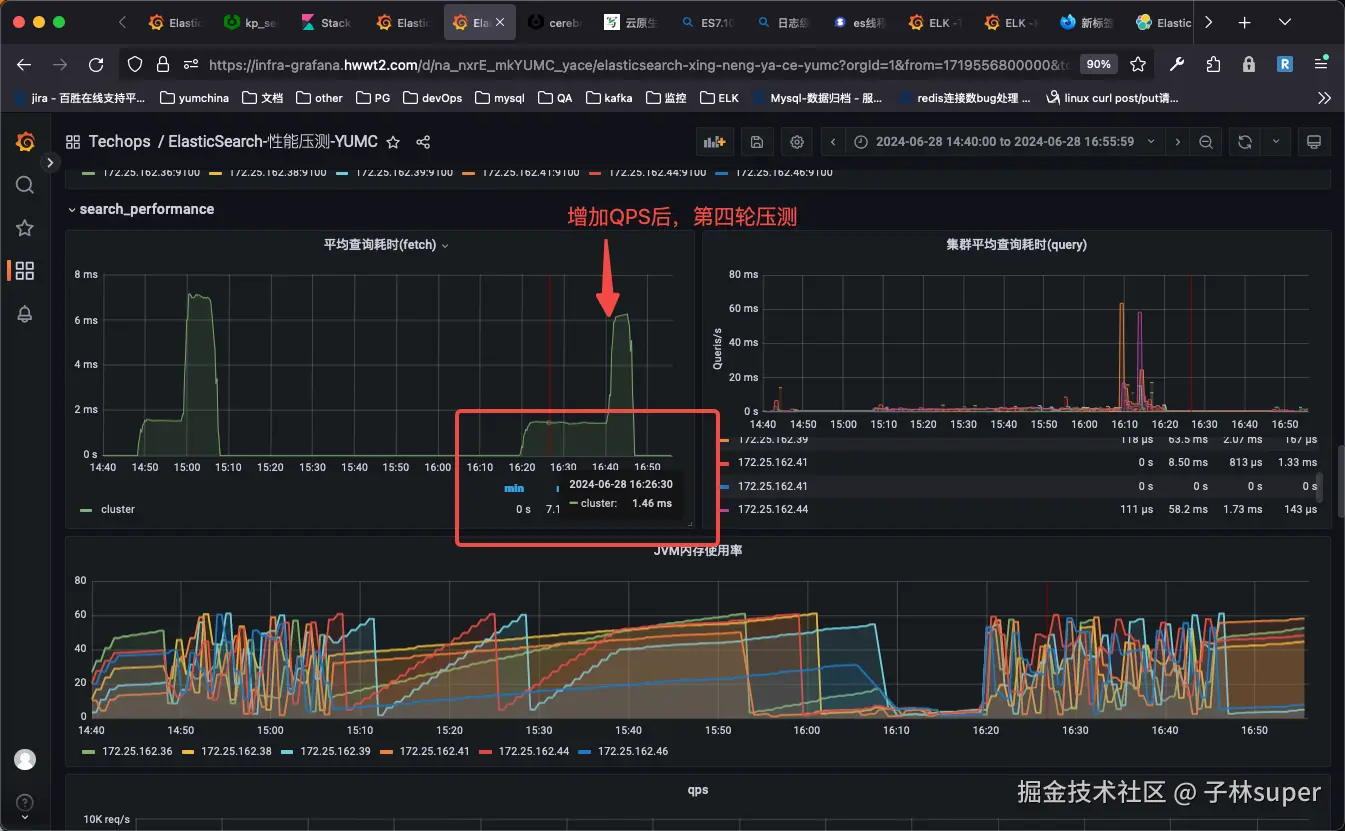The width and height of the screenshot is (1345, 831).
Task: Switch to the ES7.10 tab
Action: [708, 22]
